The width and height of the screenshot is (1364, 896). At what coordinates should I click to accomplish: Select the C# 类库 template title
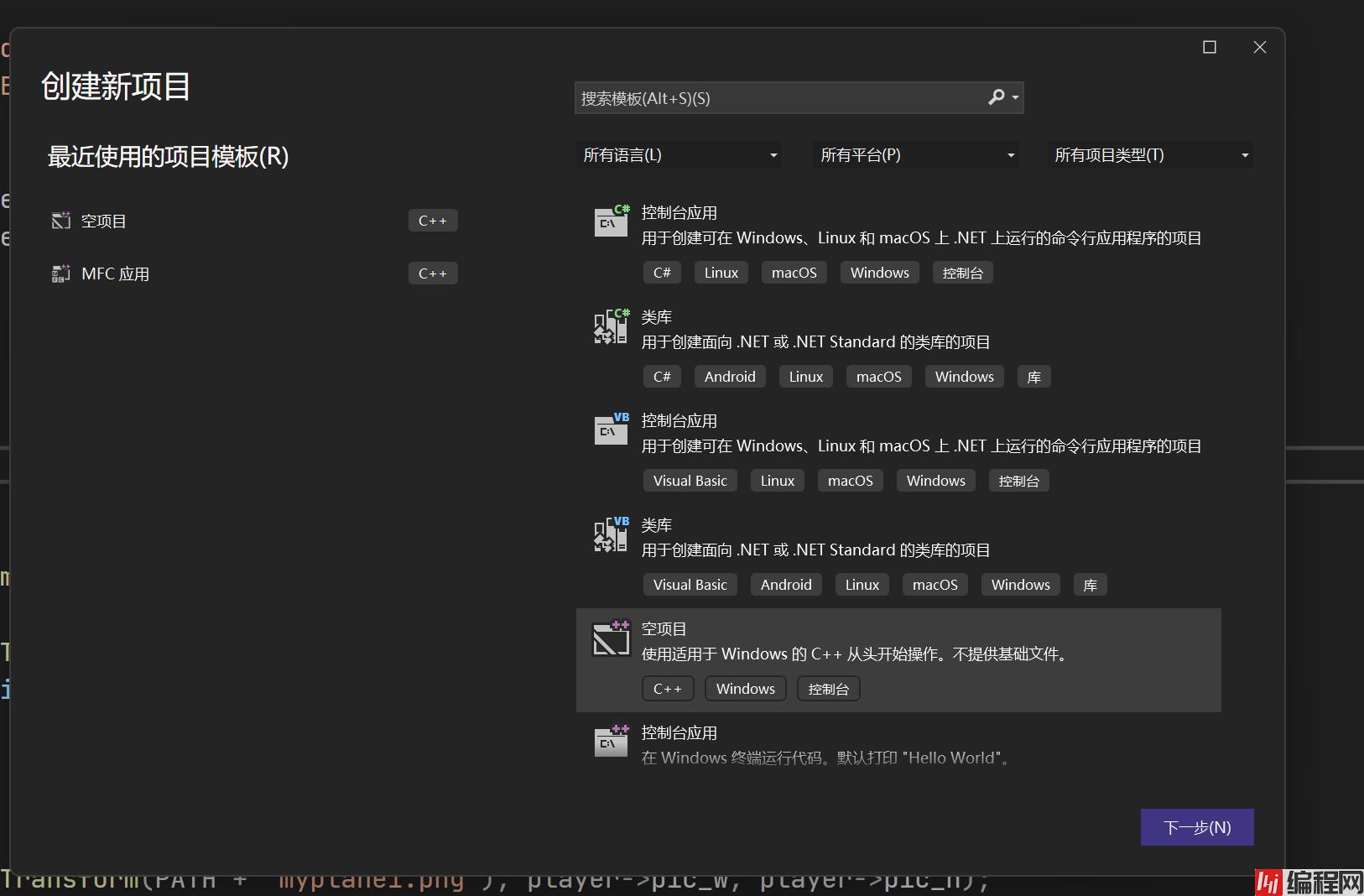pos(657,317)
